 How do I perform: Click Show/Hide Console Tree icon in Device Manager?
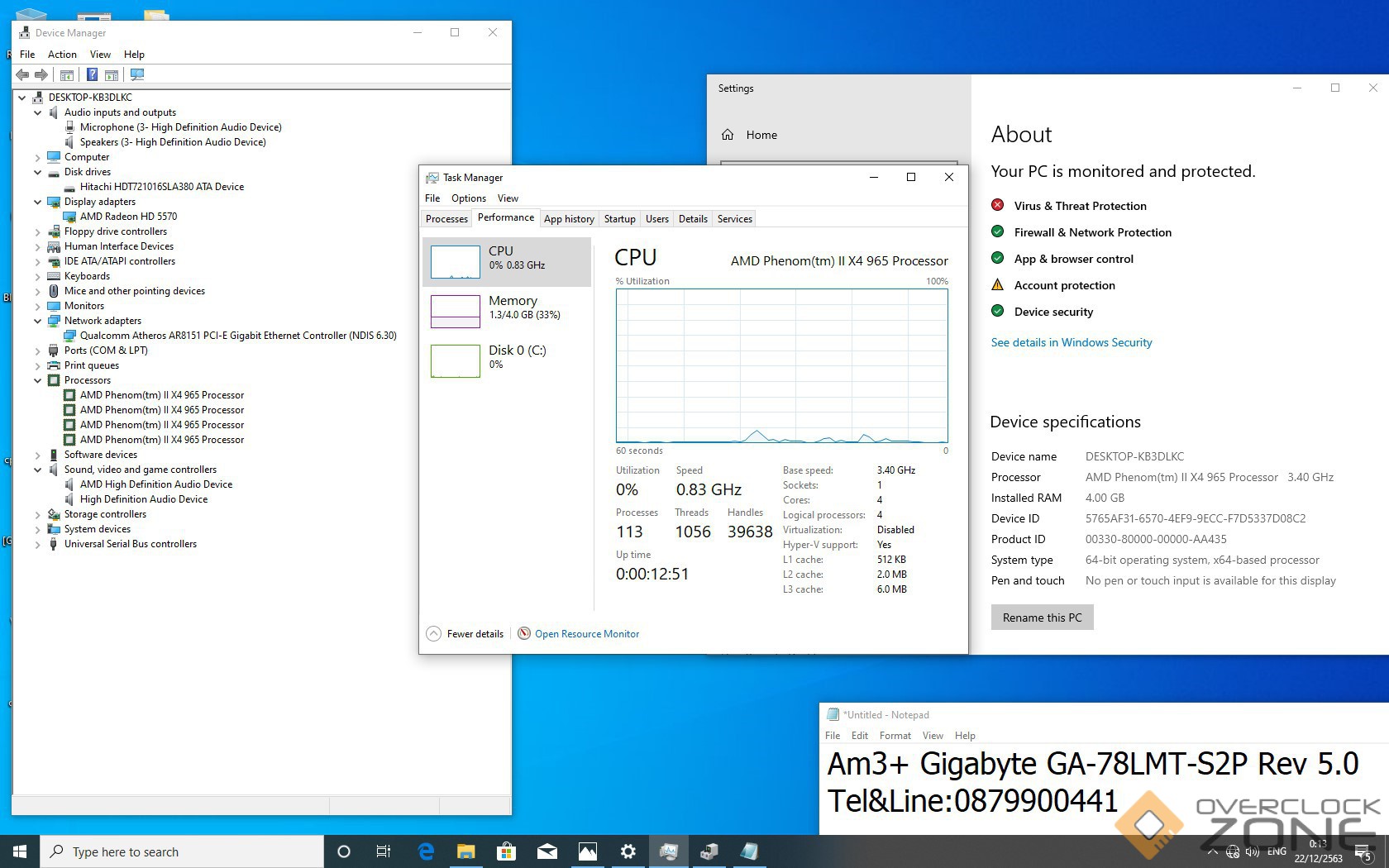point(67,74)
